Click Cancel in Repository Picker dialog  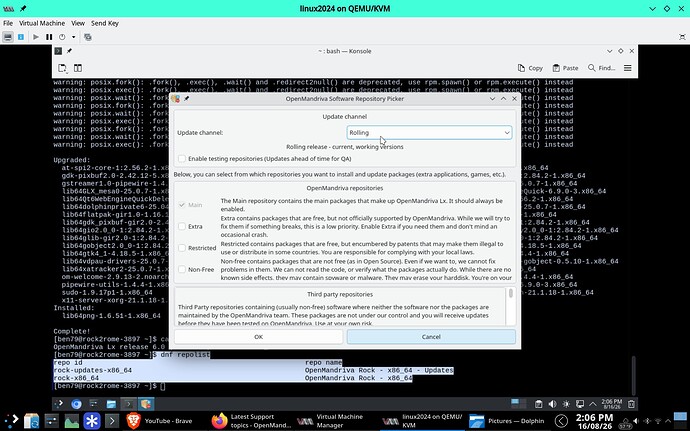(x=431, y=337)
